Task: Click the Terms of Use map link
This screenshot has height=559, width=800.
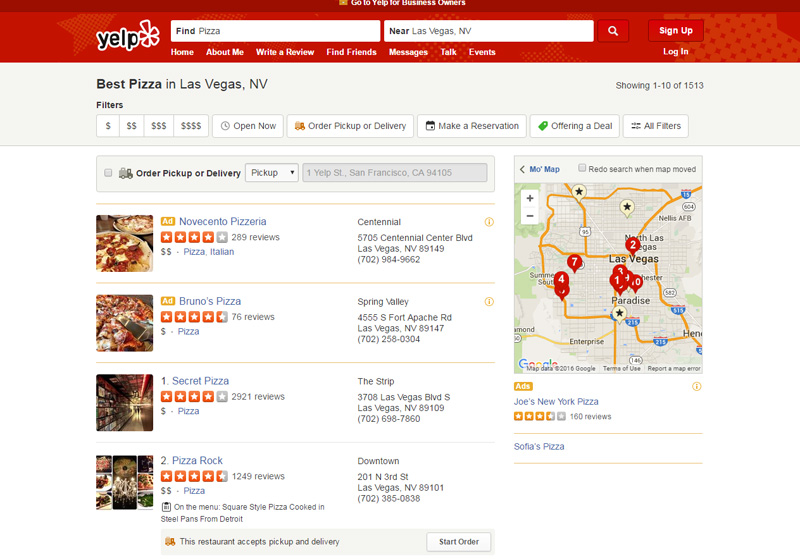Action: tap(621, 368)
